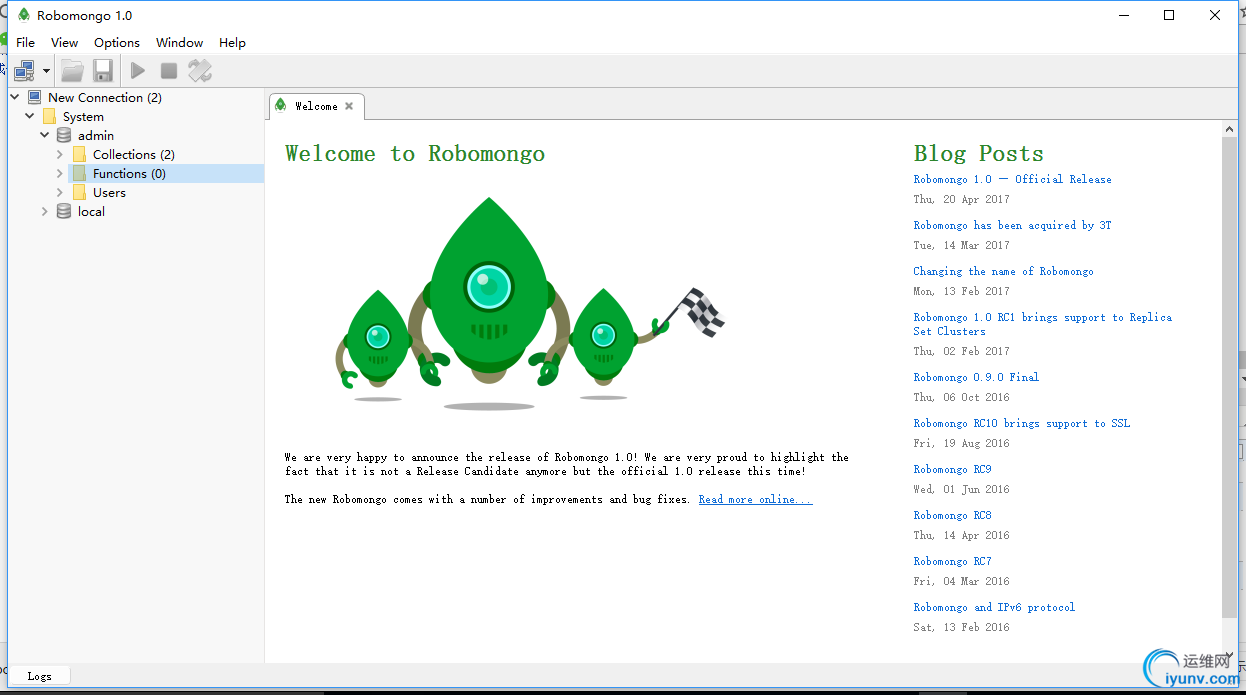Click the date Tue, 14 Mar 2017
The image size is (1246, 695).
click(961, 245)
